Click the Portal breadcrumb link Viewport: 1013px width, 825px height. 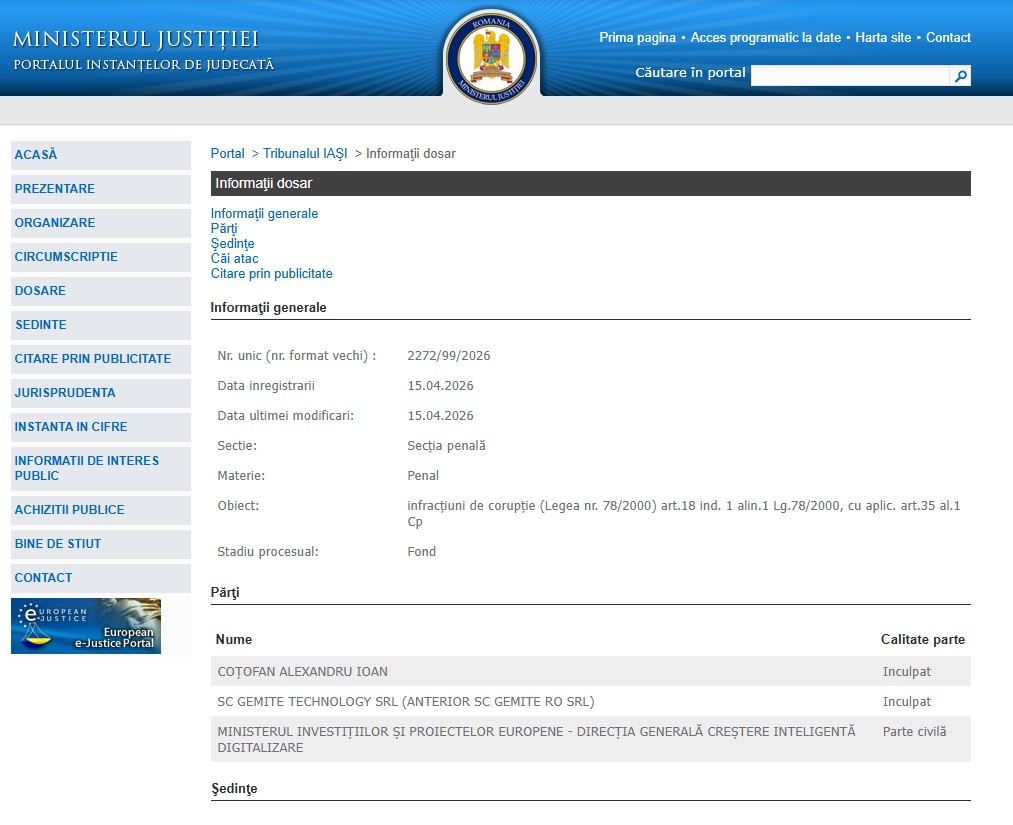(x=227, y=154)
